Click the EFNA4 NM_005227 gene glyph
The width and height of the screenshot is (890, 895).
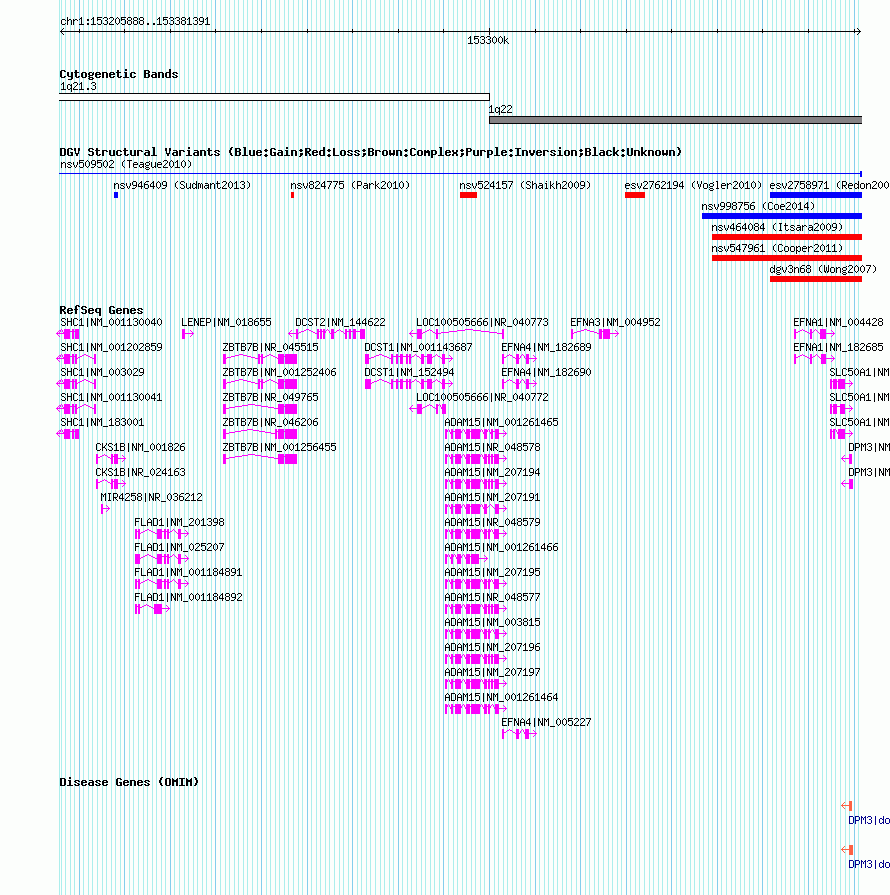pos(519,735)
